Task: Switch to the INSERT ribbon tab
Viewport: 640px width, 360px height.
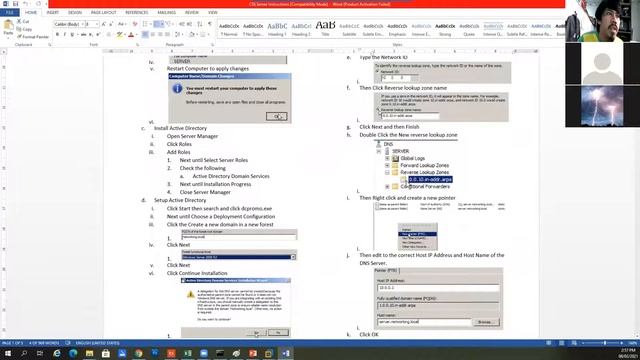Action: coord(53,13)
